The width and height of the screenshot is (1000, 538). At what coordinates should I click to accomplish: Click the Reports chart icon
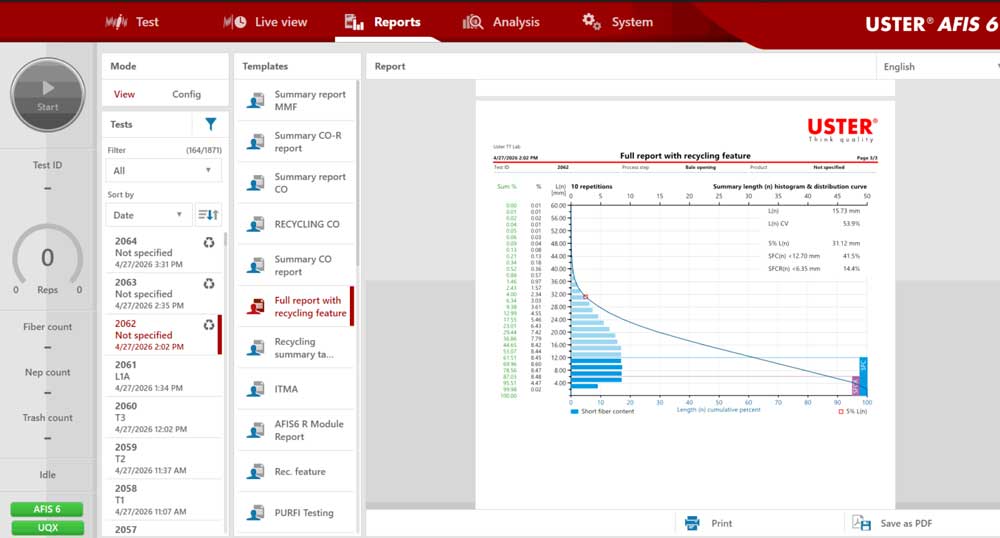(354, 22)
